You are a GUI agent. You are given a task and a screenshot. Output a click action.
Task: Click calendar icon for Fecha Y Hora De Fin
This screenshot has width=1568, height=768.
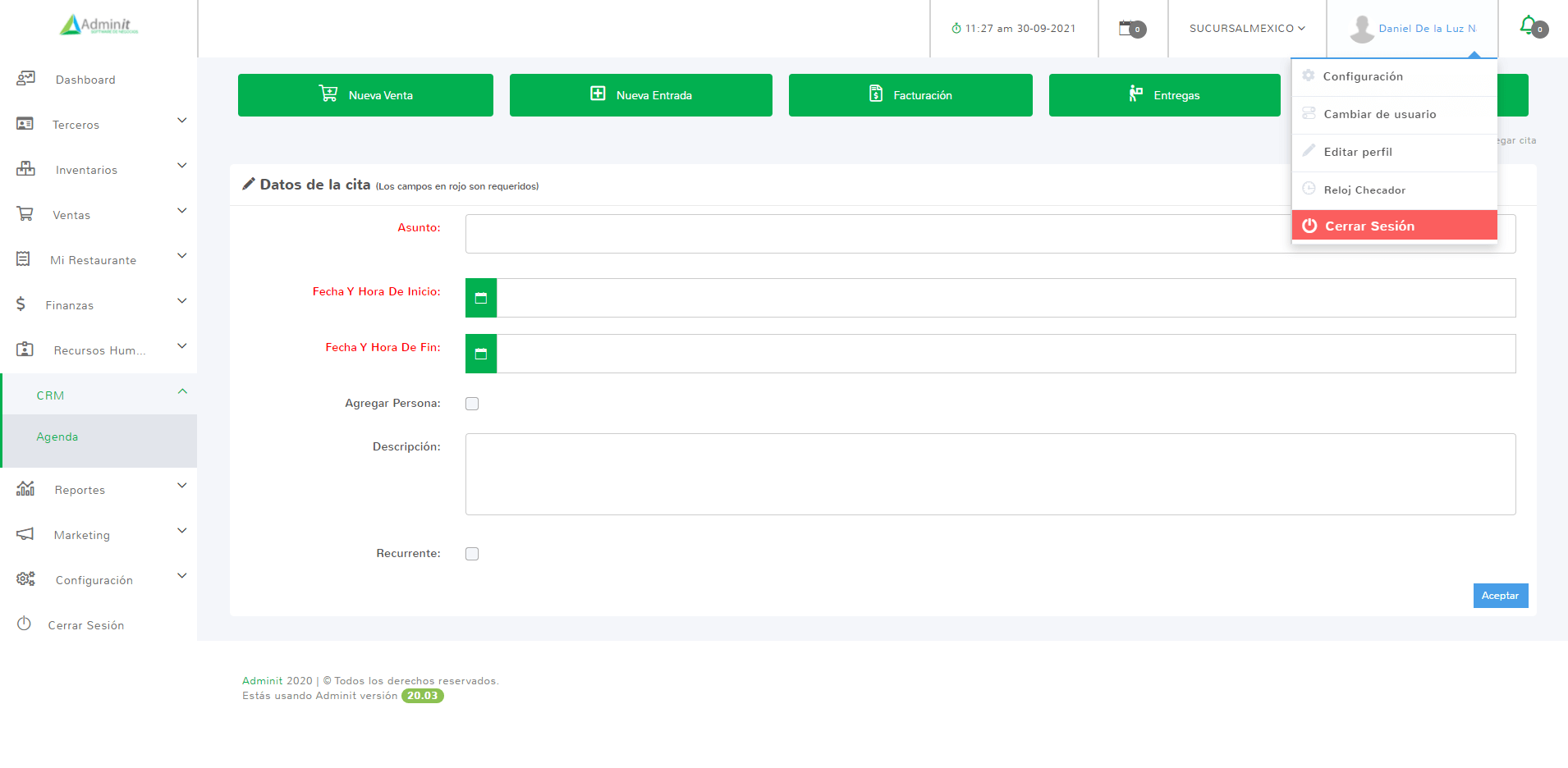[x=481, y=354]
